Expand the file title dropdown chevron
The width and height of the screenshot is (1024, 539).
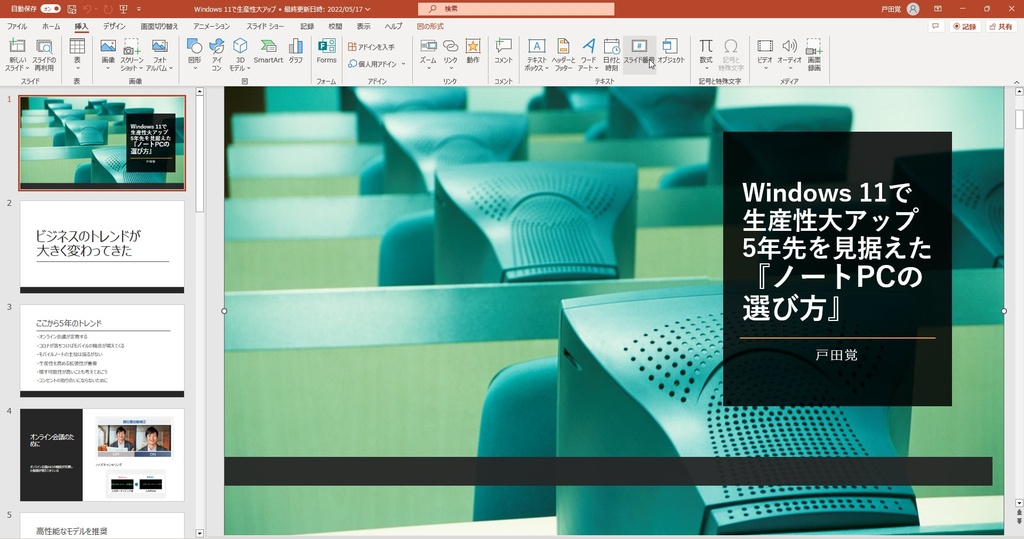pos(368,9)
